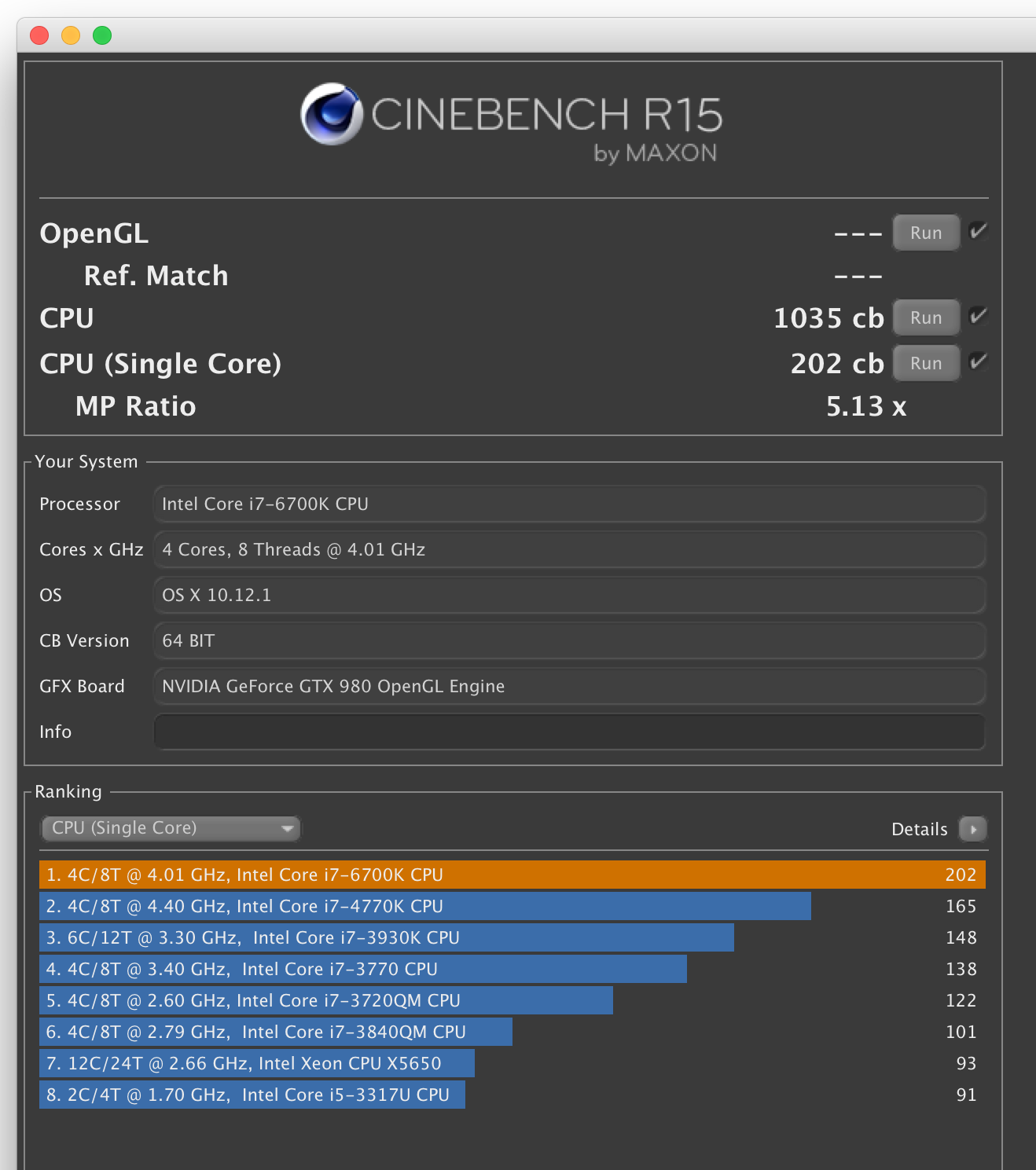Viewport: 1036px width, 1170px height.
Task: Toggle the CPU test checkbox
Action: 978,316
